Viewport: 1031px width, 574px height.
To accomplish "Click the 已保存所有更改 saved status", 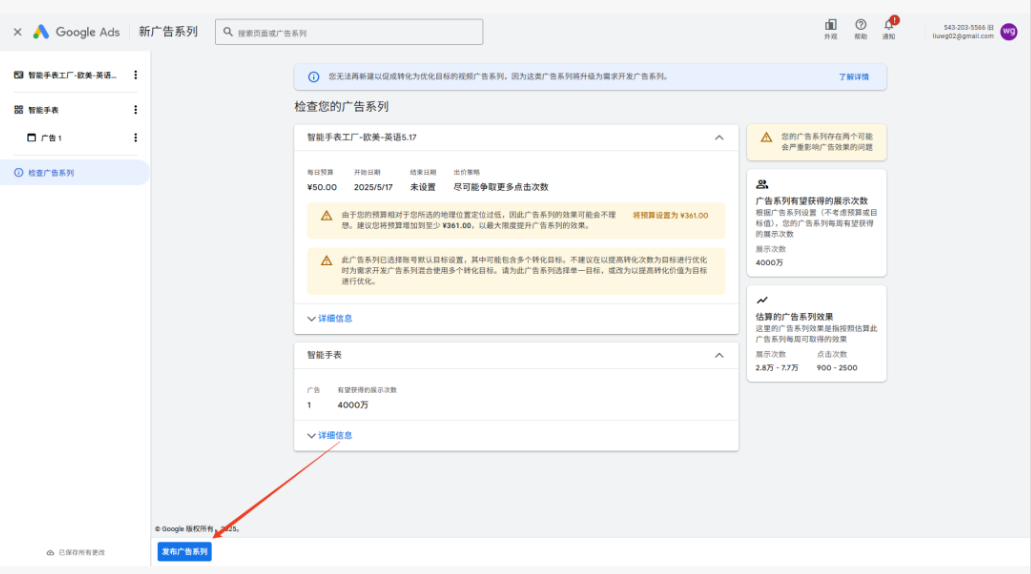I will pos(76,552).
